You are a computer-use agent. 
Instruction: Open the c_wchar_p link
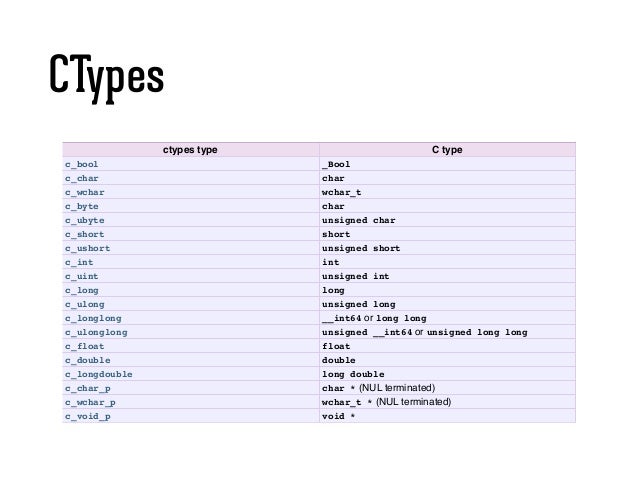pos(90,402)
